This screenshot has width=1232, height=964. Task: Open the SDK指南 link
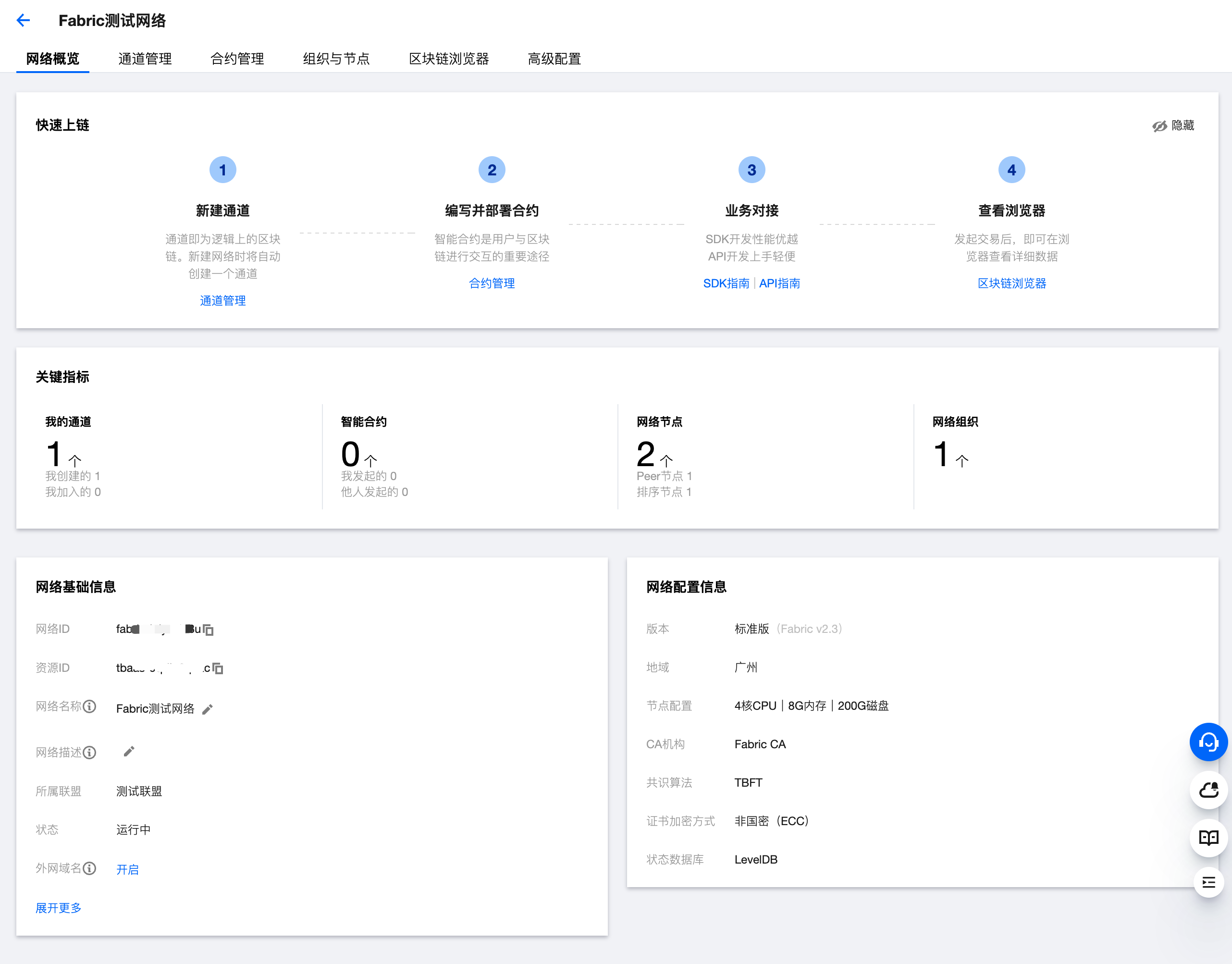point(726,284)
